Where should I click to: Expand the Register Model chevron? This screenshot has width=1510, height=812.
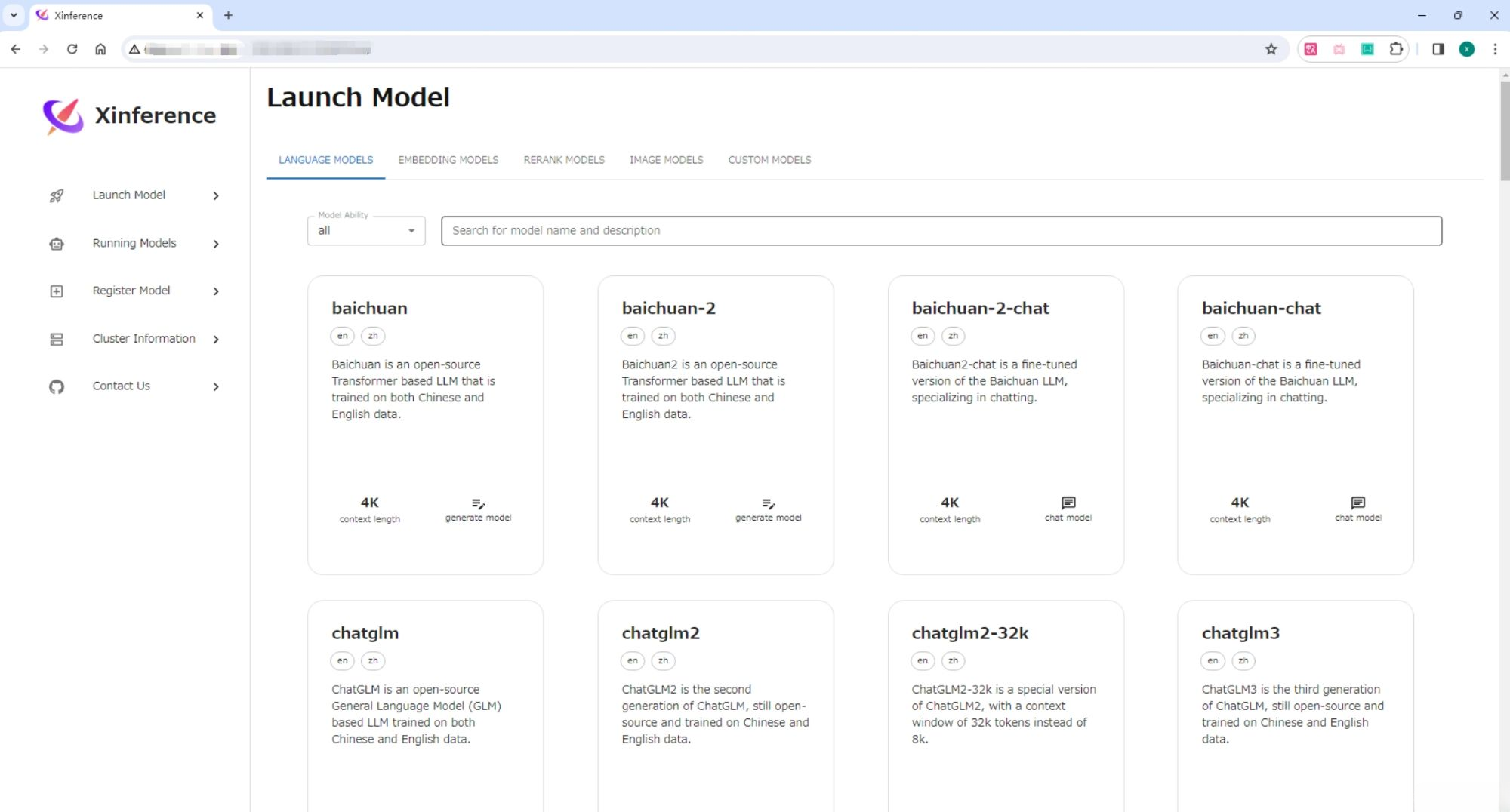click(x=216, y=291)
